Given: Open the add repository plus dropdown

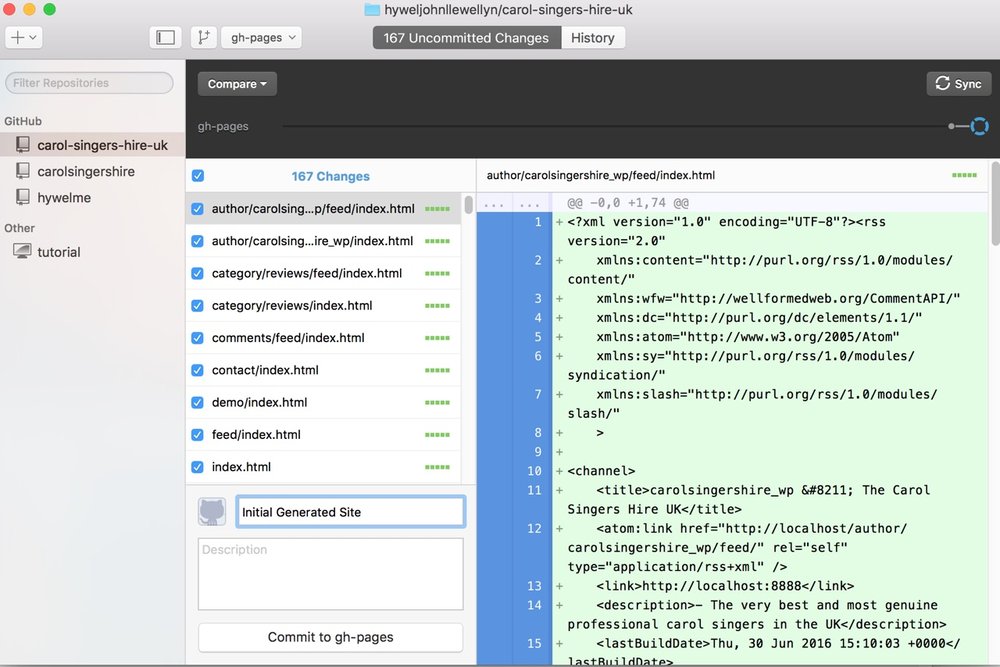Looking at the screenshot, I should (24, 38).
